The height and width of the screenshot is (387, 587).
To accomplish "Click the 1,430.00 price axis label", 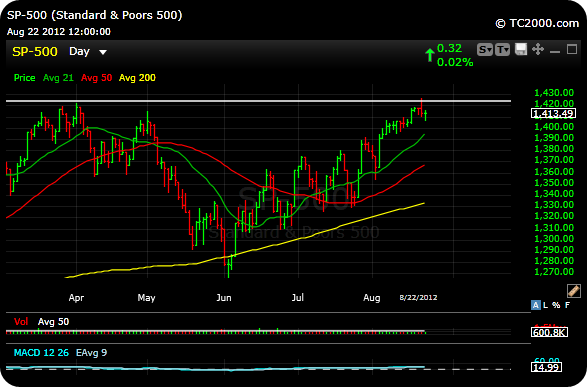I will point(554,92).
